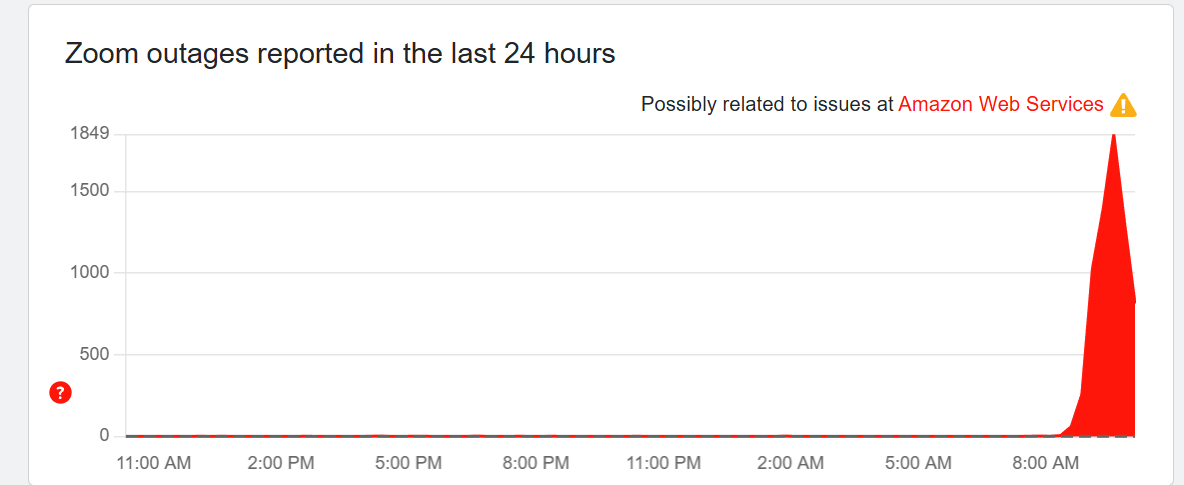Click the Zoom outages chart title
1184x485 pixels.
coord(340,53)
